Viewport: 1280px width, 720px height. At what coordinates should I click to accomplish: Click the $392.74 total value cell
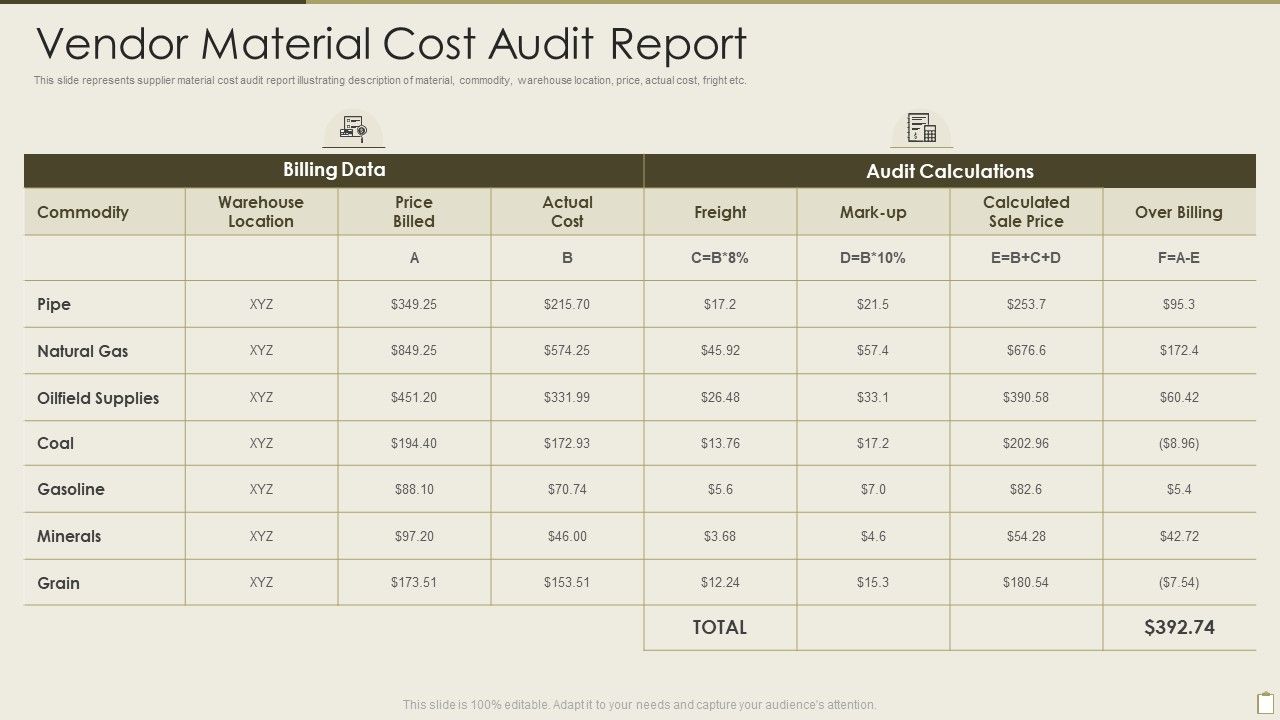[1180, 627]
